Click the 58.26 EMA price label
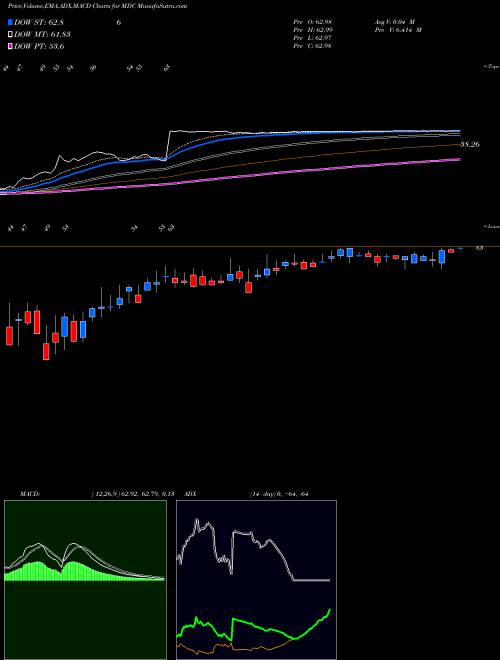 point(471,144)
